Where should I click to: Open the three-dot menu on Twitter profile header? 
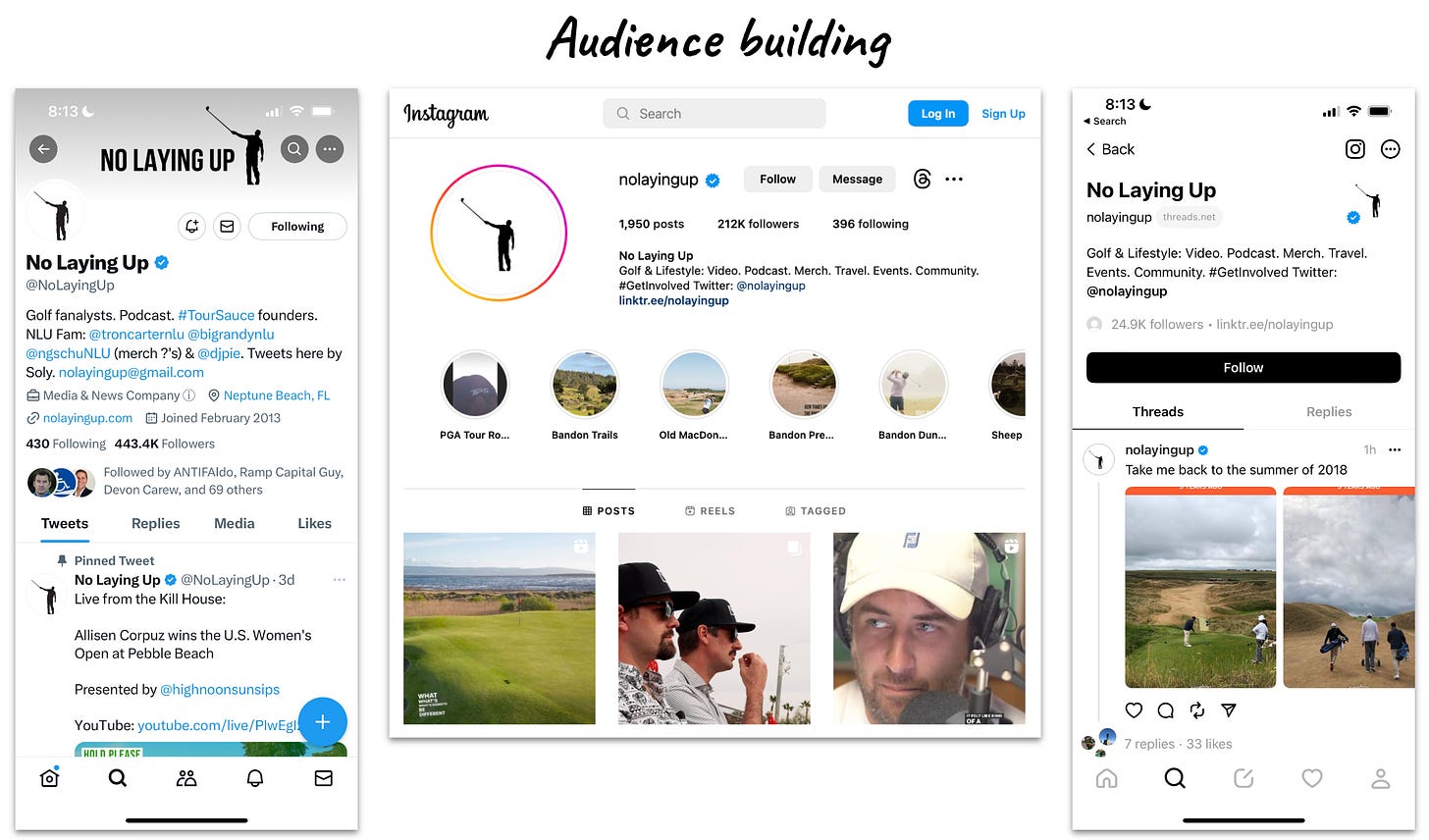pos(330,149)
